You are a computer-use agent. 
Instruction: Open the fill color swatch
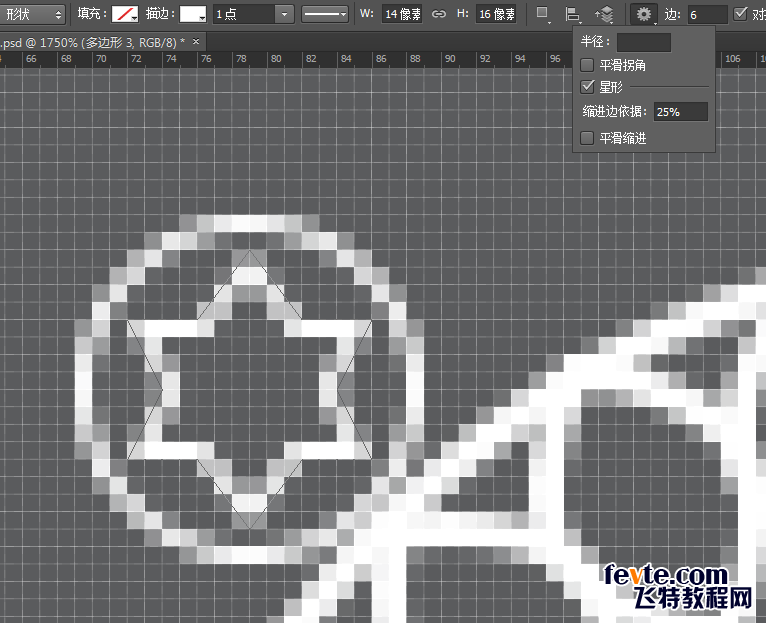tap(125, 14)
